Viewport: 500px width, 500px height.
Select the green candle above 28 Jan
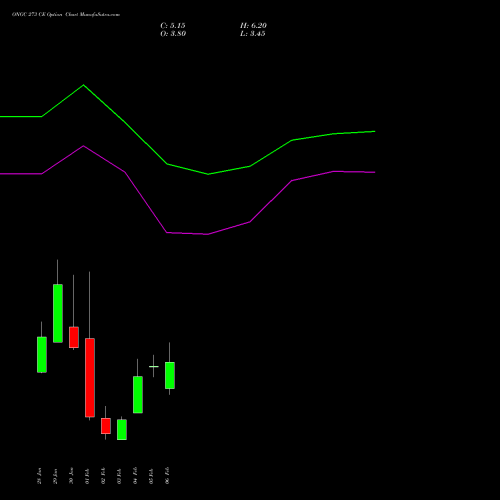pyautogui.click(x=42, y=355)
